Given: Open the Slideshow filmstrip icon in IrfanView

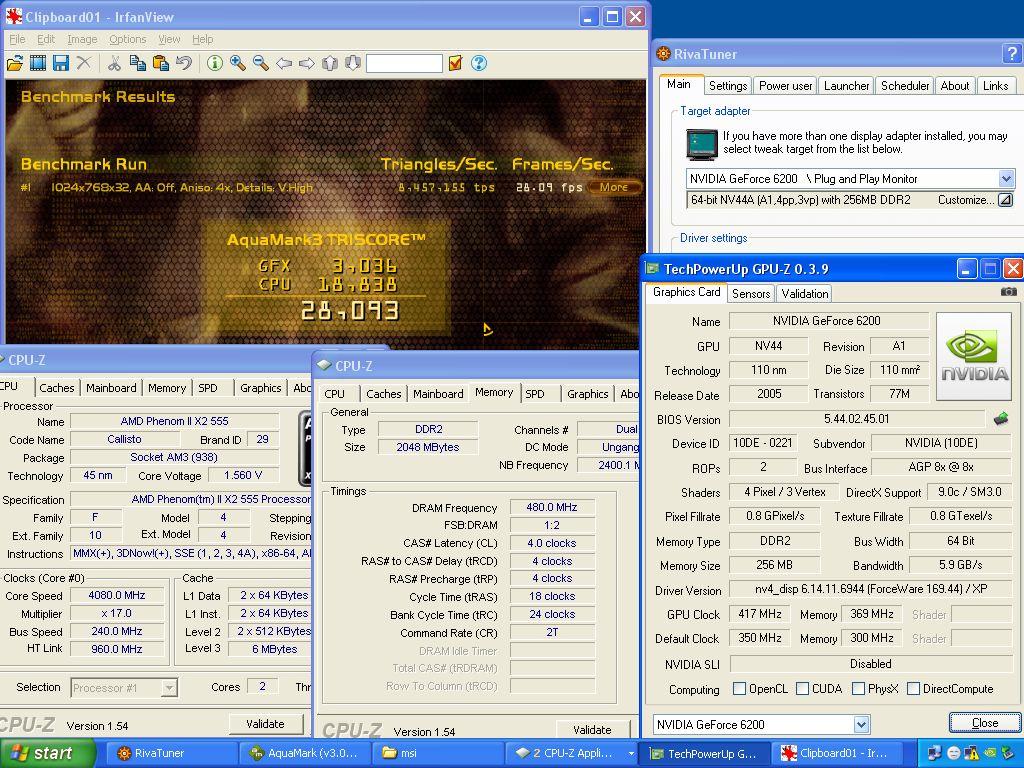Looking at the screenshot, I should [x=38, y=63].
